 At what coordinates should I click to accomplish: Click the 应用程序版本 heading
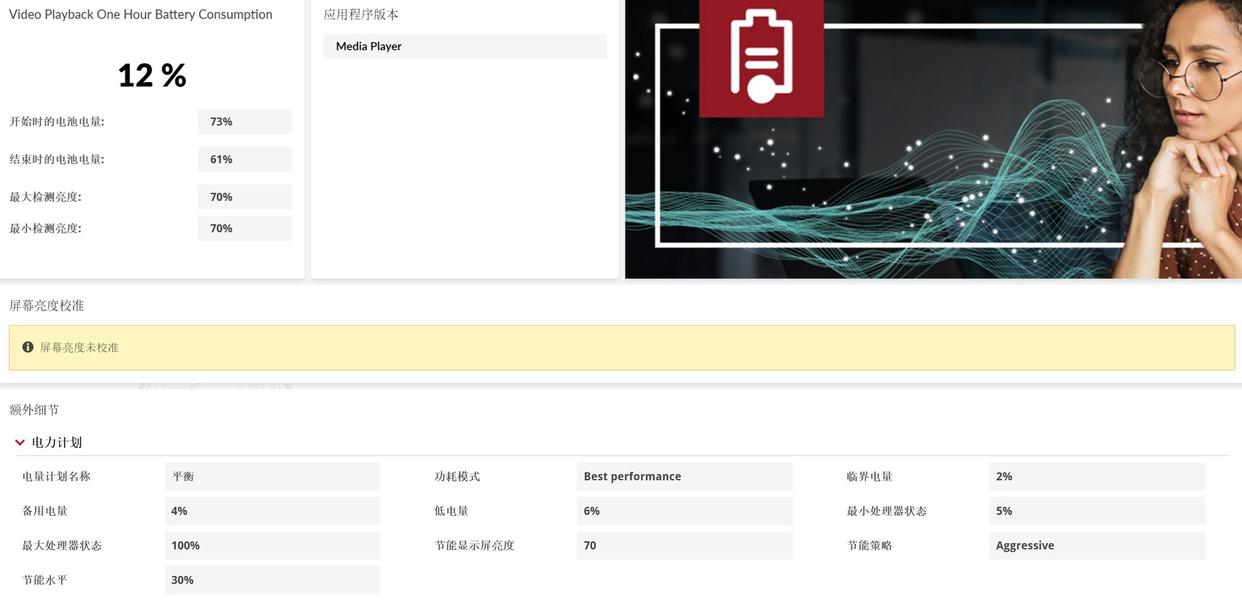[x=361, y=15]
